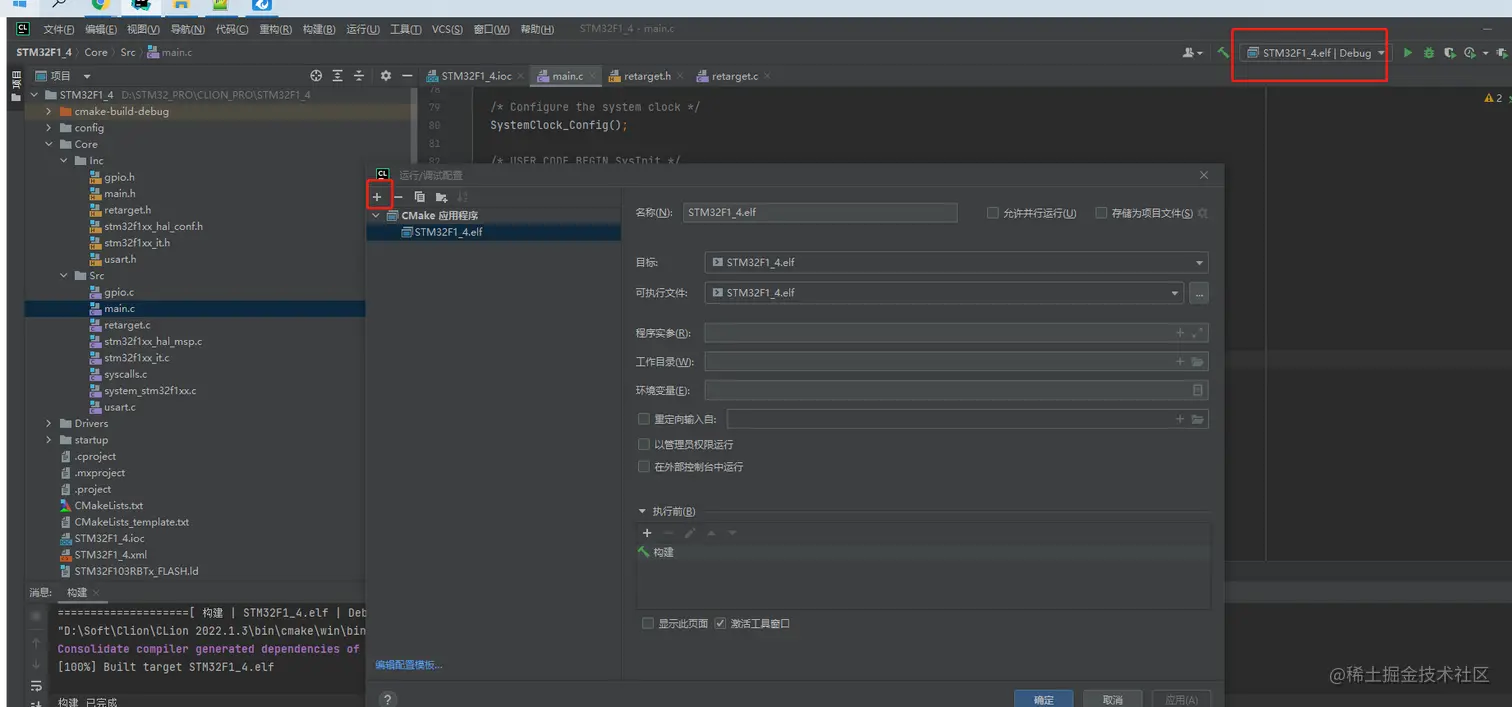The width and height of the screenshot is (1512, 707).
Task: Expand the cmake-build-debug folder
Action: coord(49,111)
